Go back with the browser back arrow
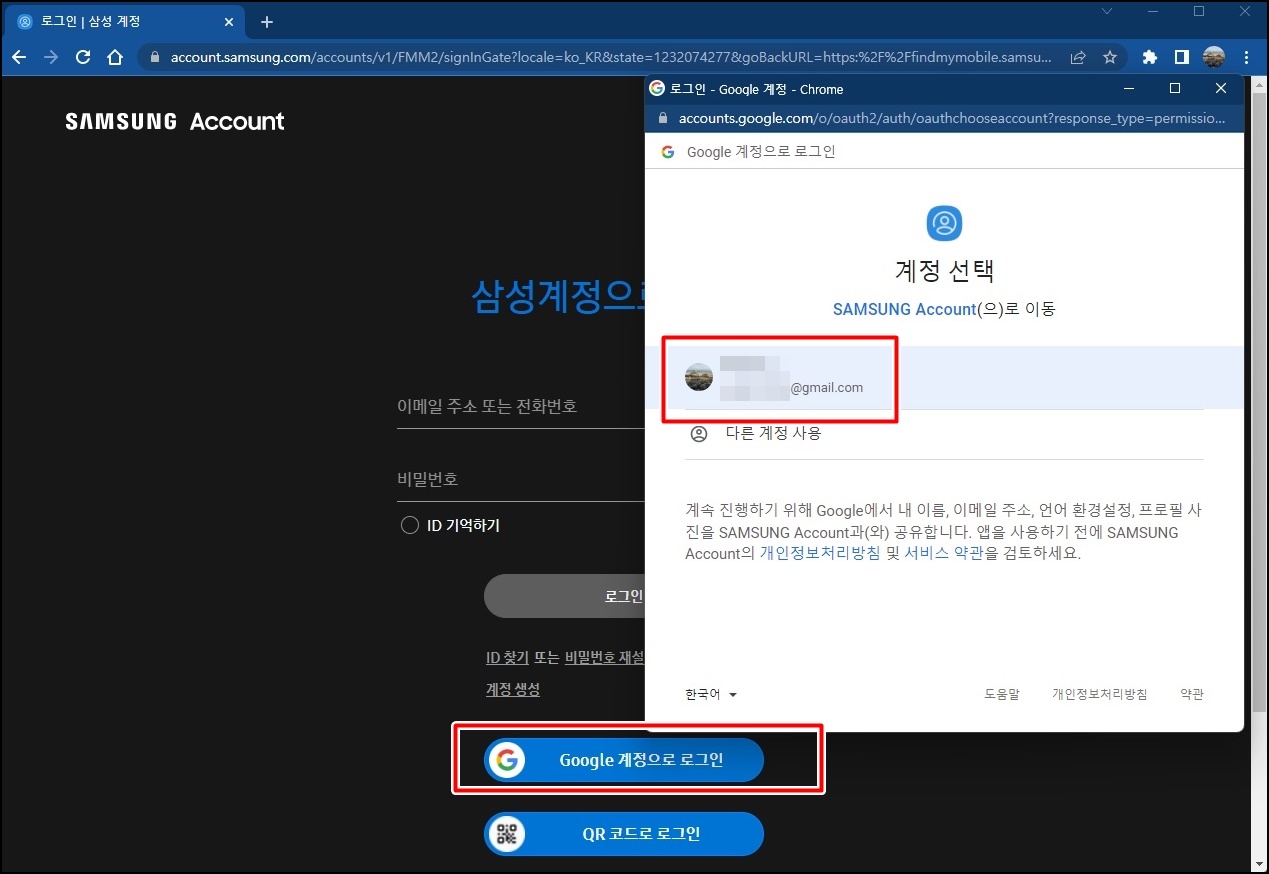Viewport: 1269px width, 874px height. click(19, 57)
